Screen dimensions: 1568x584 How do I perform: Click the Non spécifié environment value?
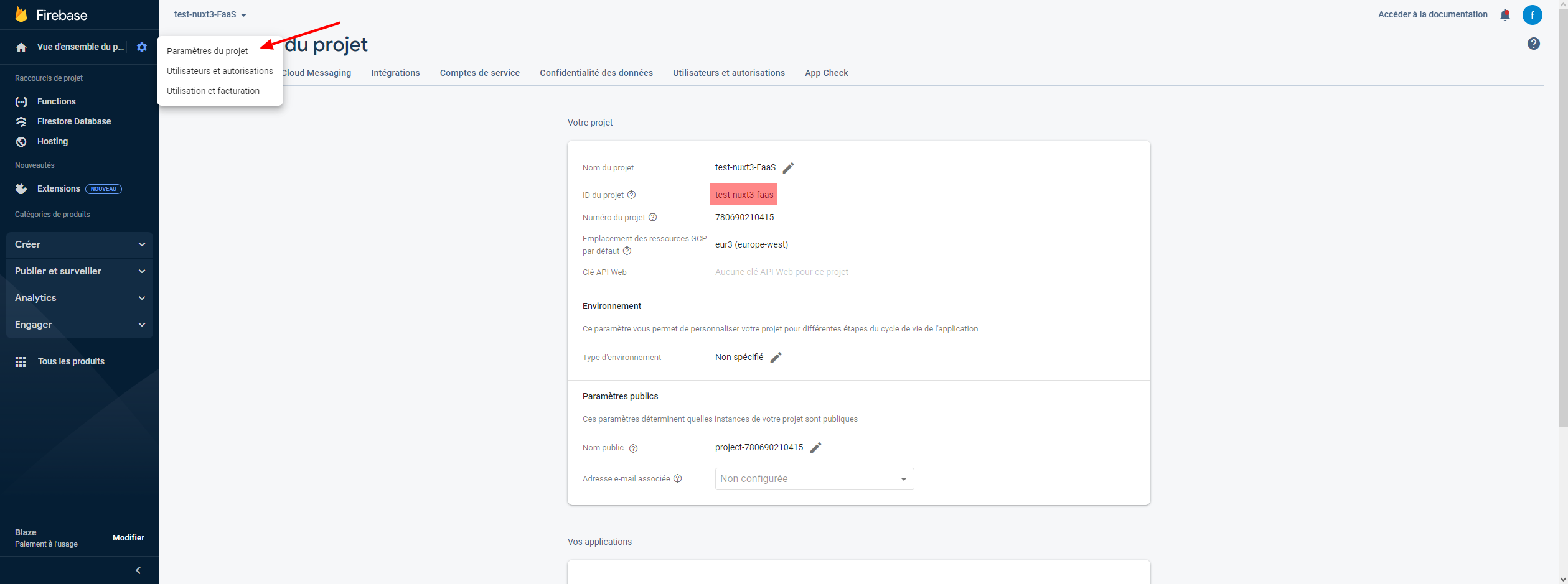point(739,357)
